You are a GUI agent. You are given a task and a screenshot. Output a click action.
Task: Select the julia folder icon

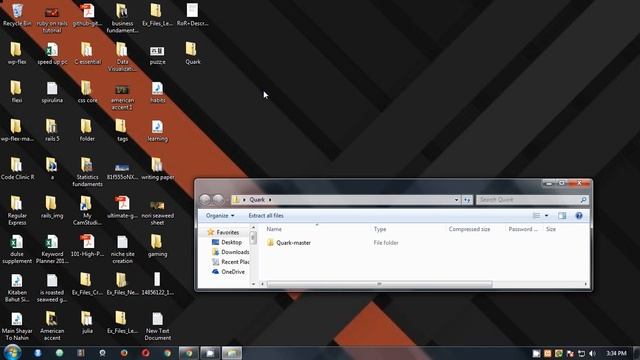87,322
